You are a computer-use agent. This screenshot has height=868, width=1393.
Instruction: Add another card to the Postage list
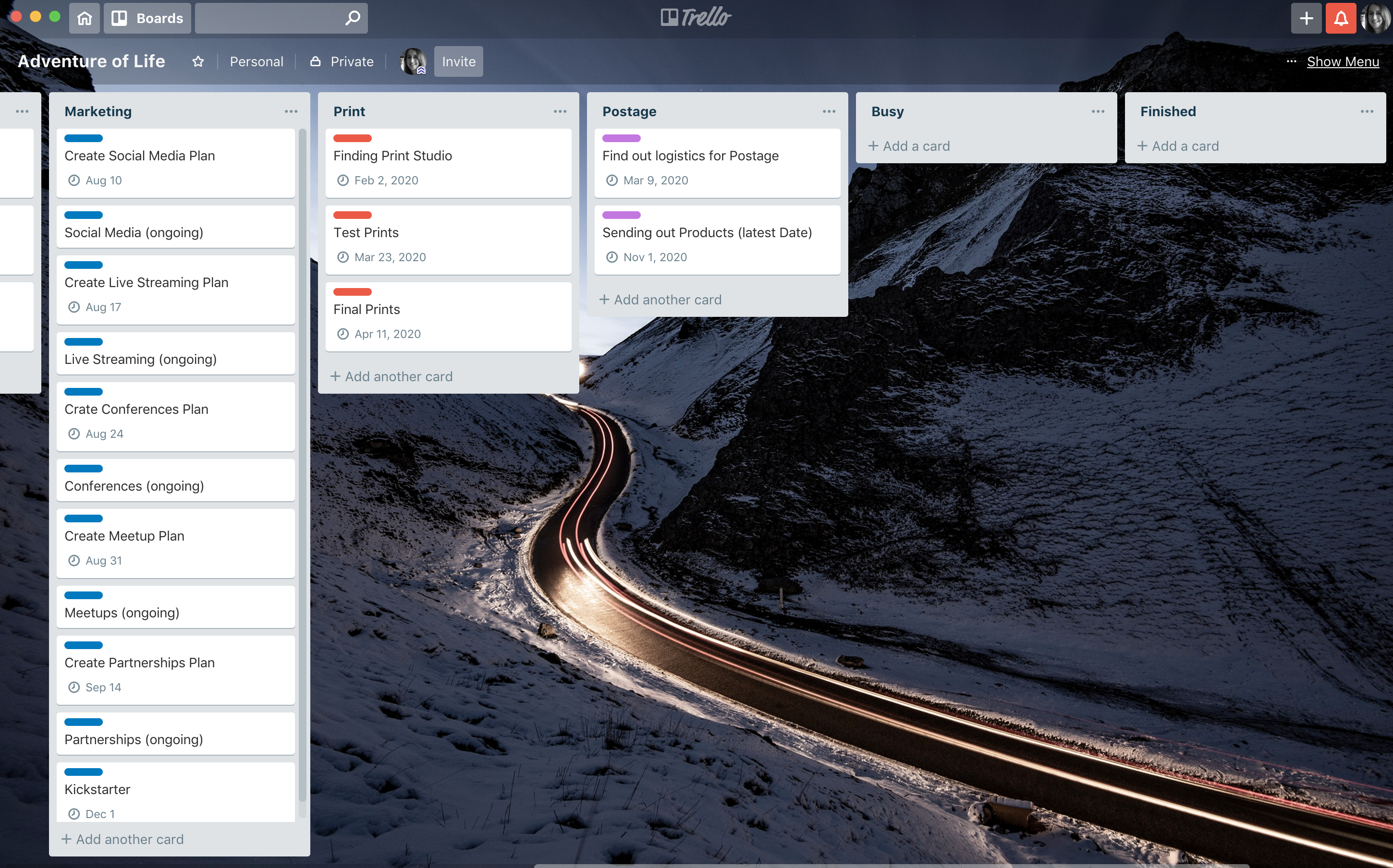click(x=660, y=300)
